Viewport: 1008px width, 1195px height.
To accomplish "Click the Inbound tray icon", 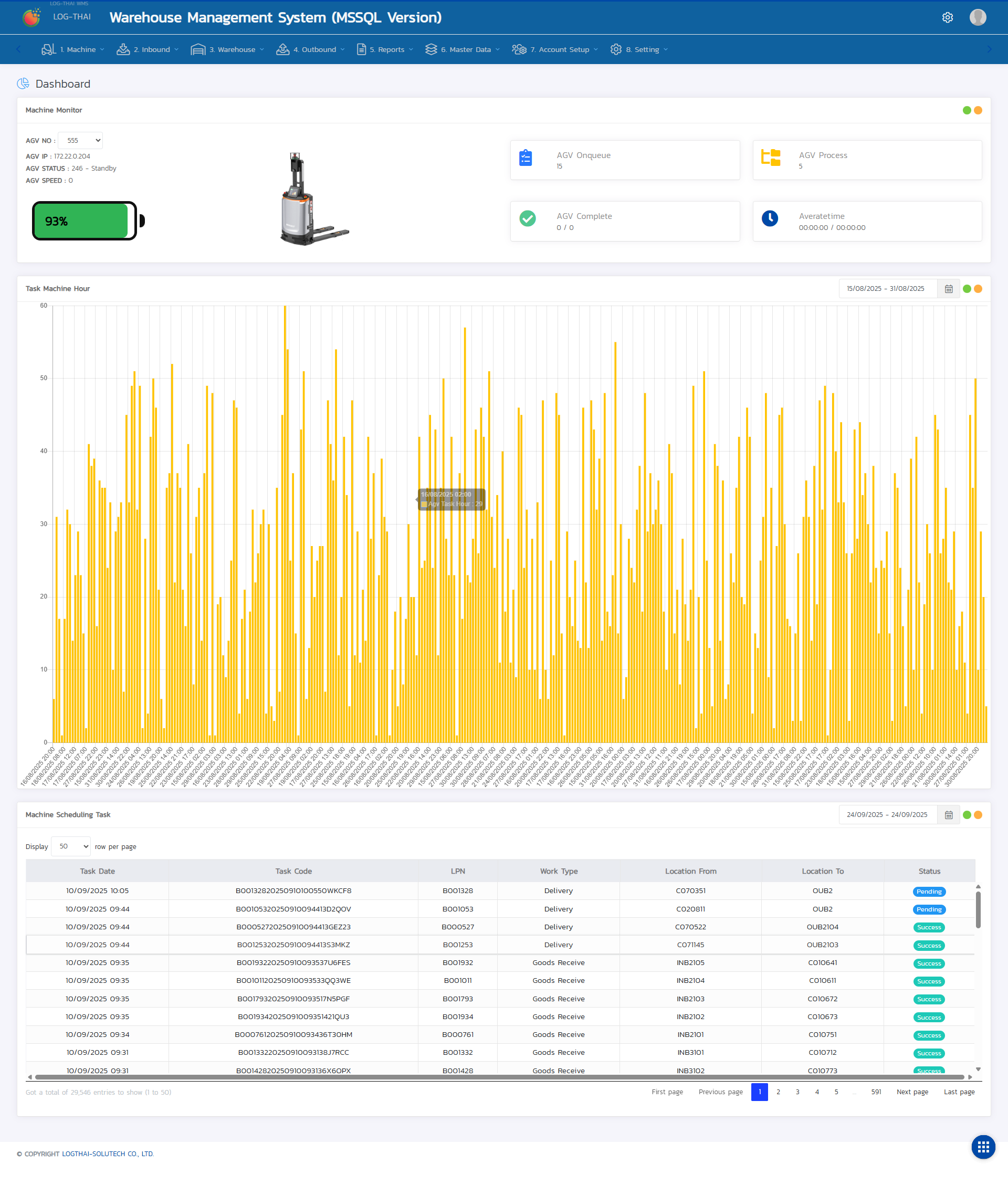I will [x=123, y=49].
